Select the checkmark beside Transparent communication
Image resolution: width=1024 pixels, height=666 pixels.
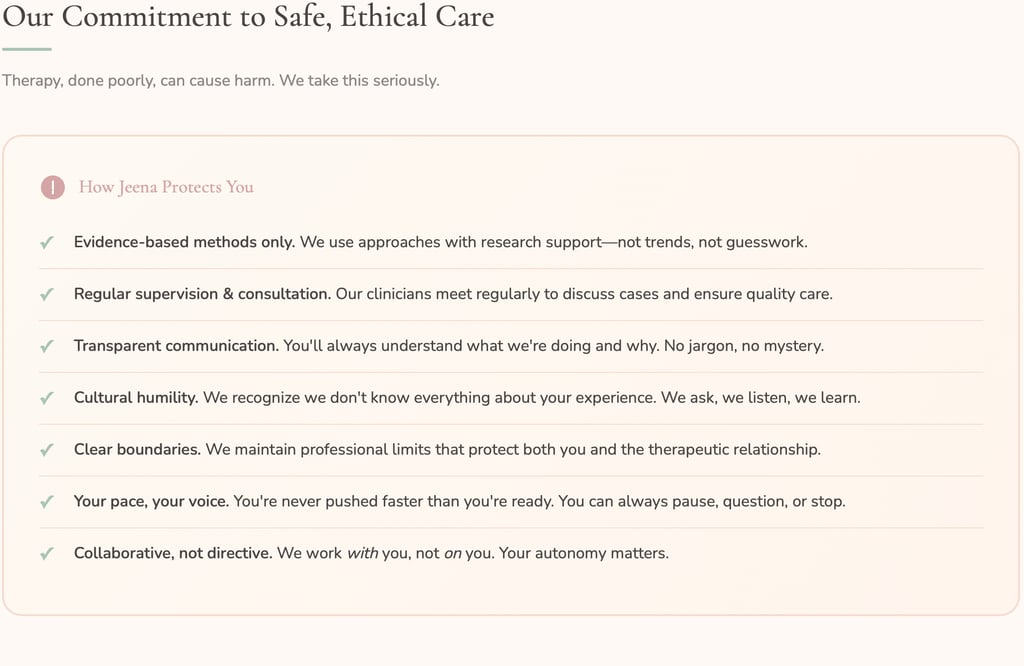coord(46,346)
